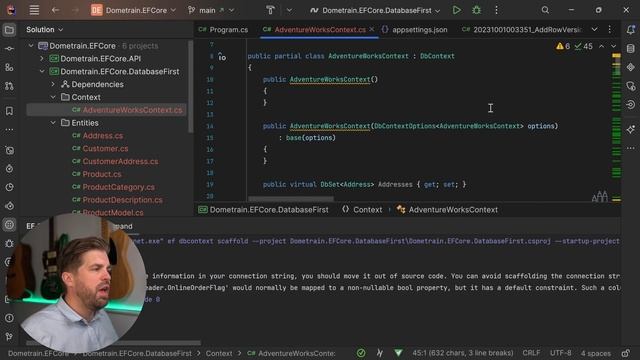Screen dimensions: 640x360
Task: Open the Git branch tool window icon
Action: pyautogui.click(x=9, y=337)
